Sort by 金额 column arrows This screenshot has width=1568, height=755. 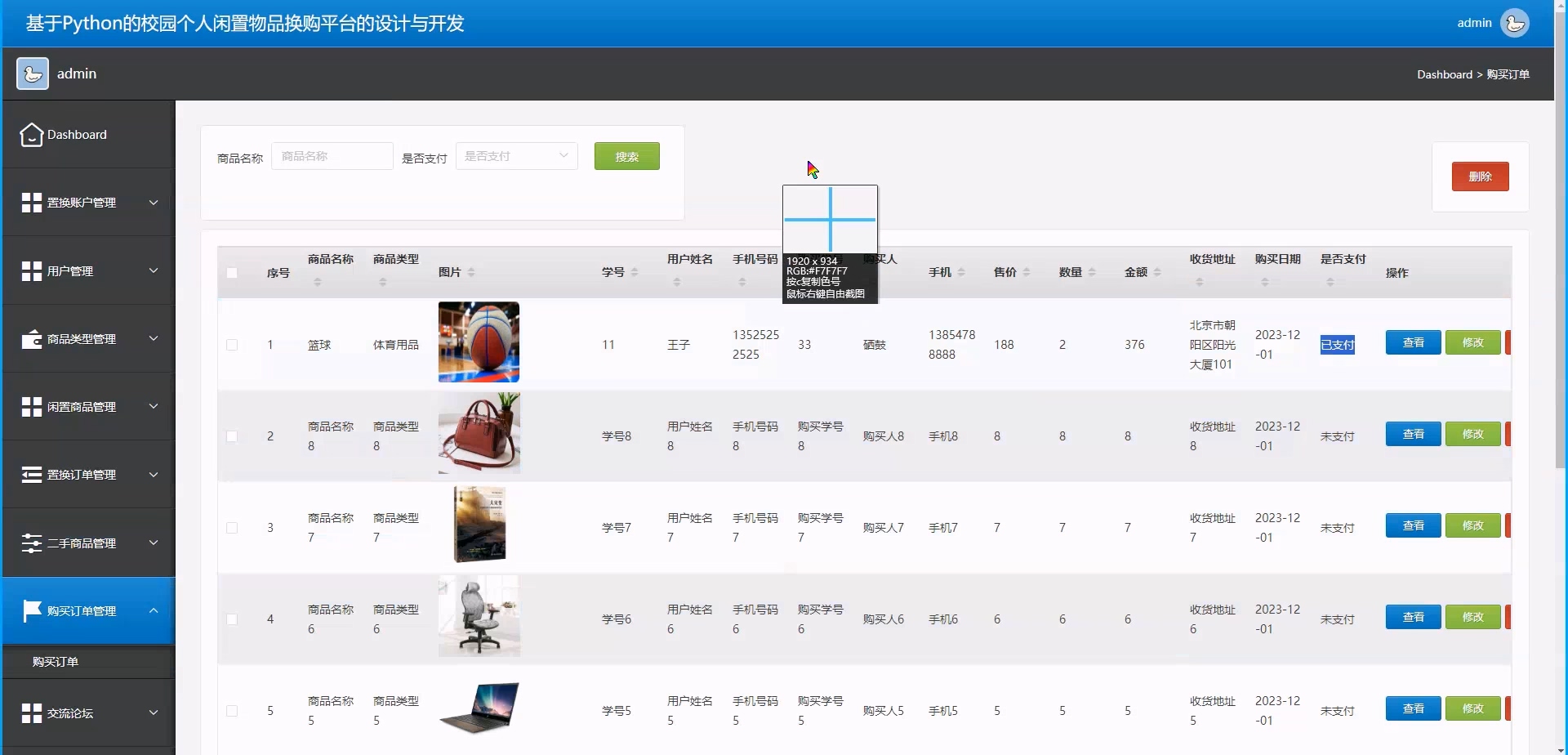[1157, 272]
